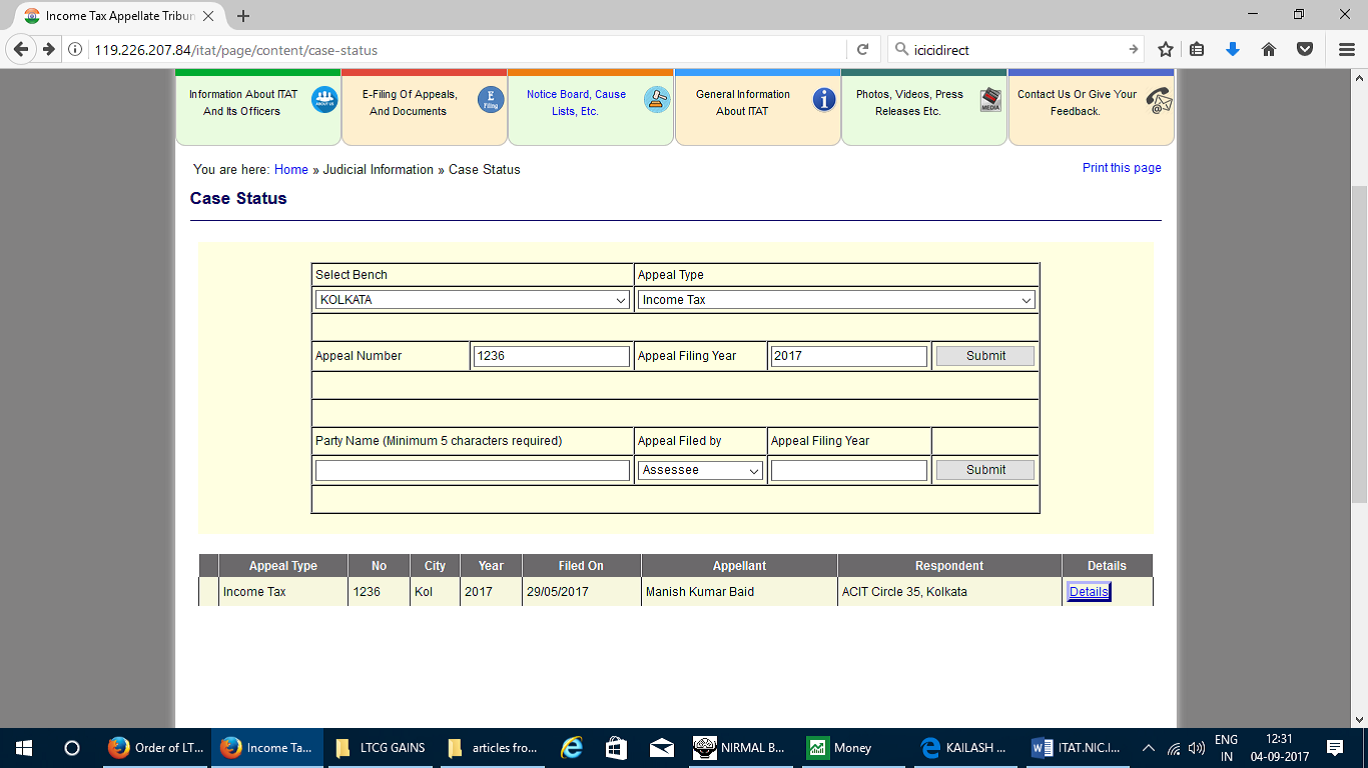Screen dimensions: 1368x768
Task: Open the Firefox hamburger menu
Action: [x=1346, y=49]
